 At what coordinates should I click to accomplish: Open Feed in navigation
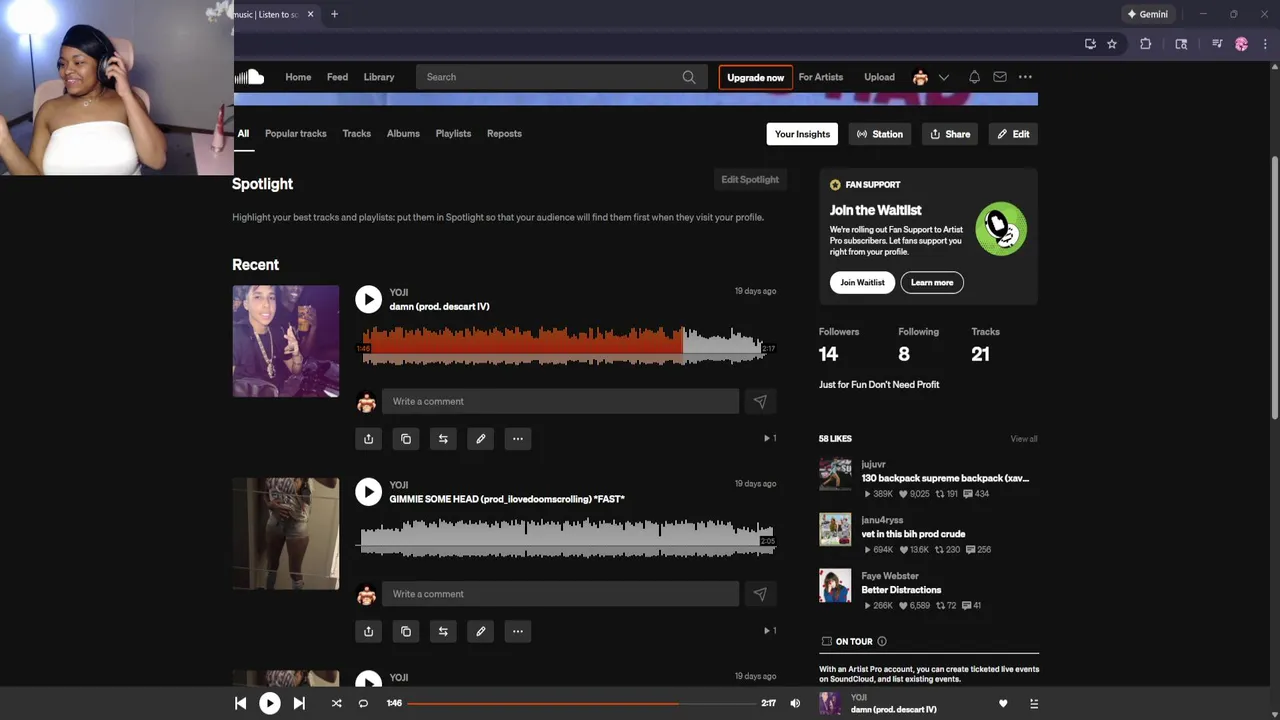click(x=337, y=77)
